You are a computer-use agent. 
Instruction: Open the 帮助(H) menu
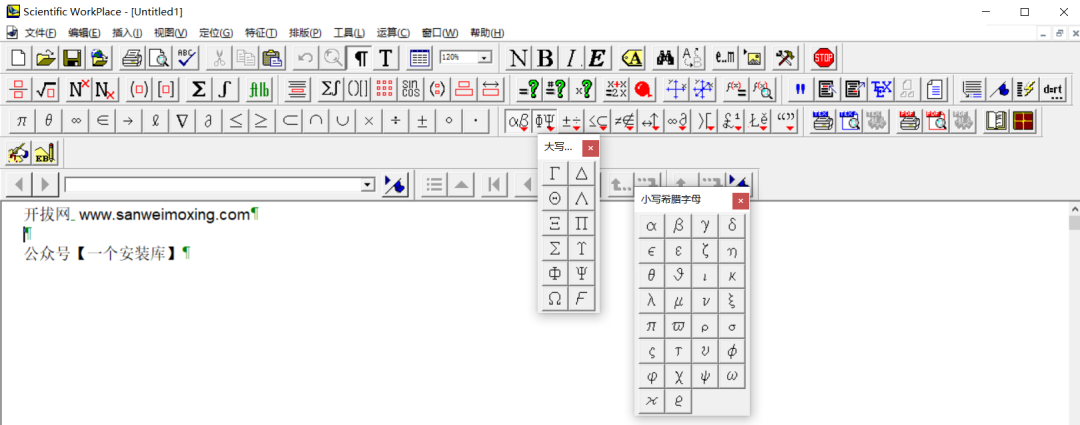487,33
